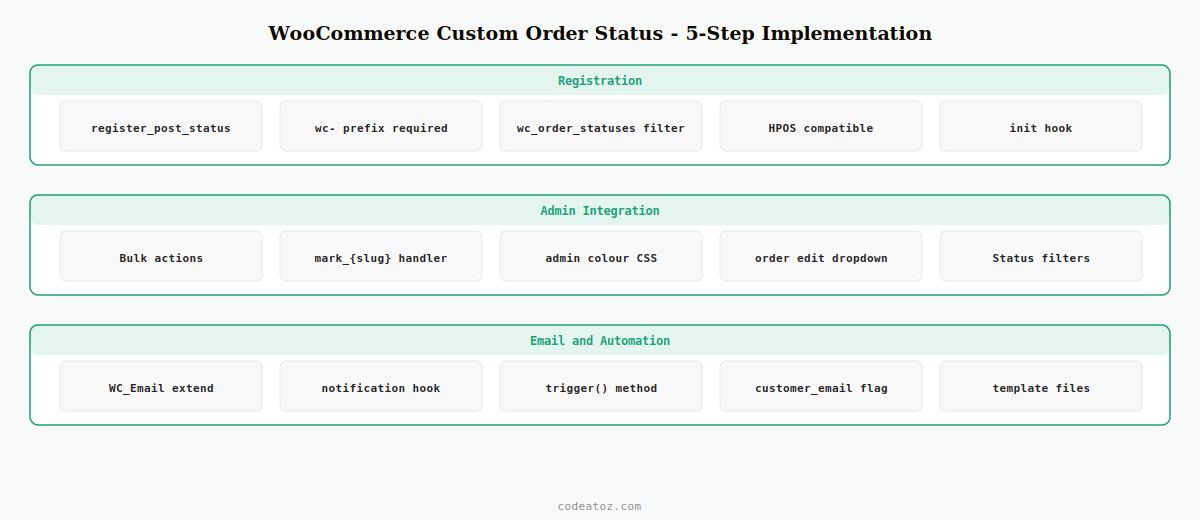Click the mark_{slug} handler card
This screenshot has height=520, width=1200.
click(x=381, y=256)
